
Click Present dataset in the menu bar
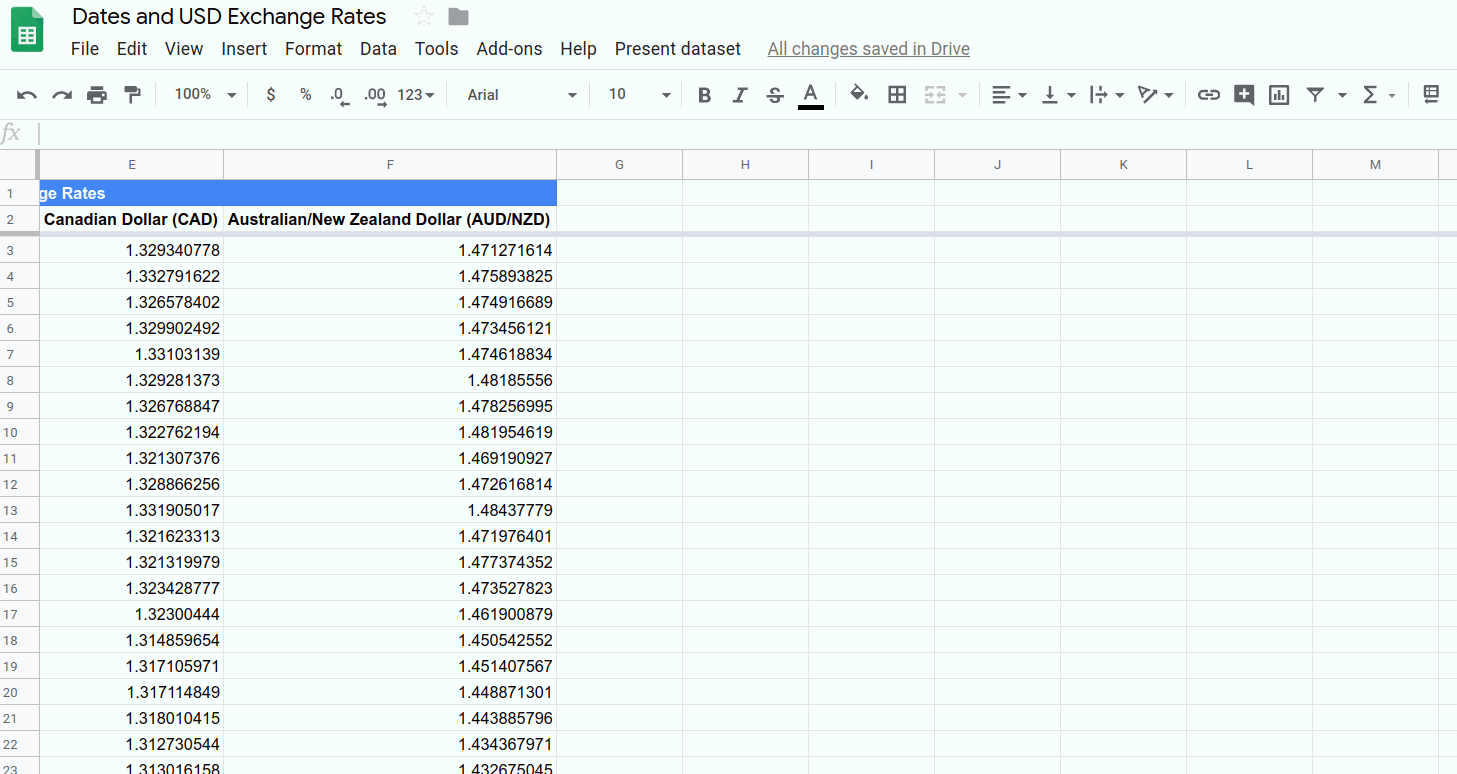pyautogui.click(x=677, y=49)
